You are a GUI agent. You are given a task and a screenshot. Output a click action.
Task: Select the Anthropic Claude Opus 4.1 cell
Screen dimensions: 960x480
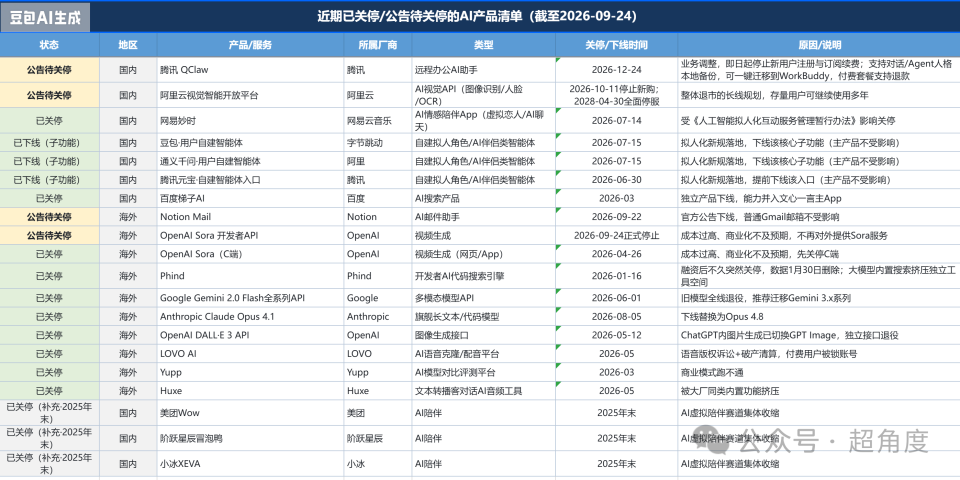click(x=250, y=317)
